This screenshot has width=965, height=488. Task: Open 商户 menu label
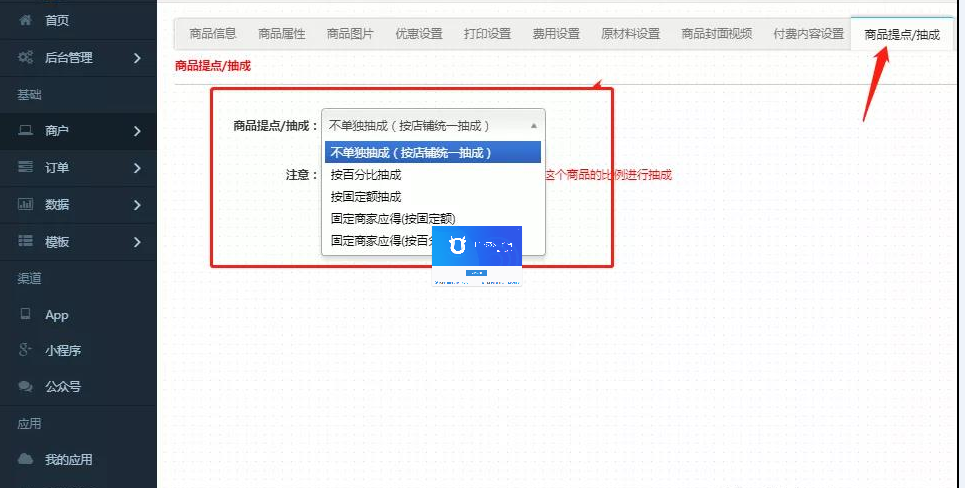tap(57, 131)
